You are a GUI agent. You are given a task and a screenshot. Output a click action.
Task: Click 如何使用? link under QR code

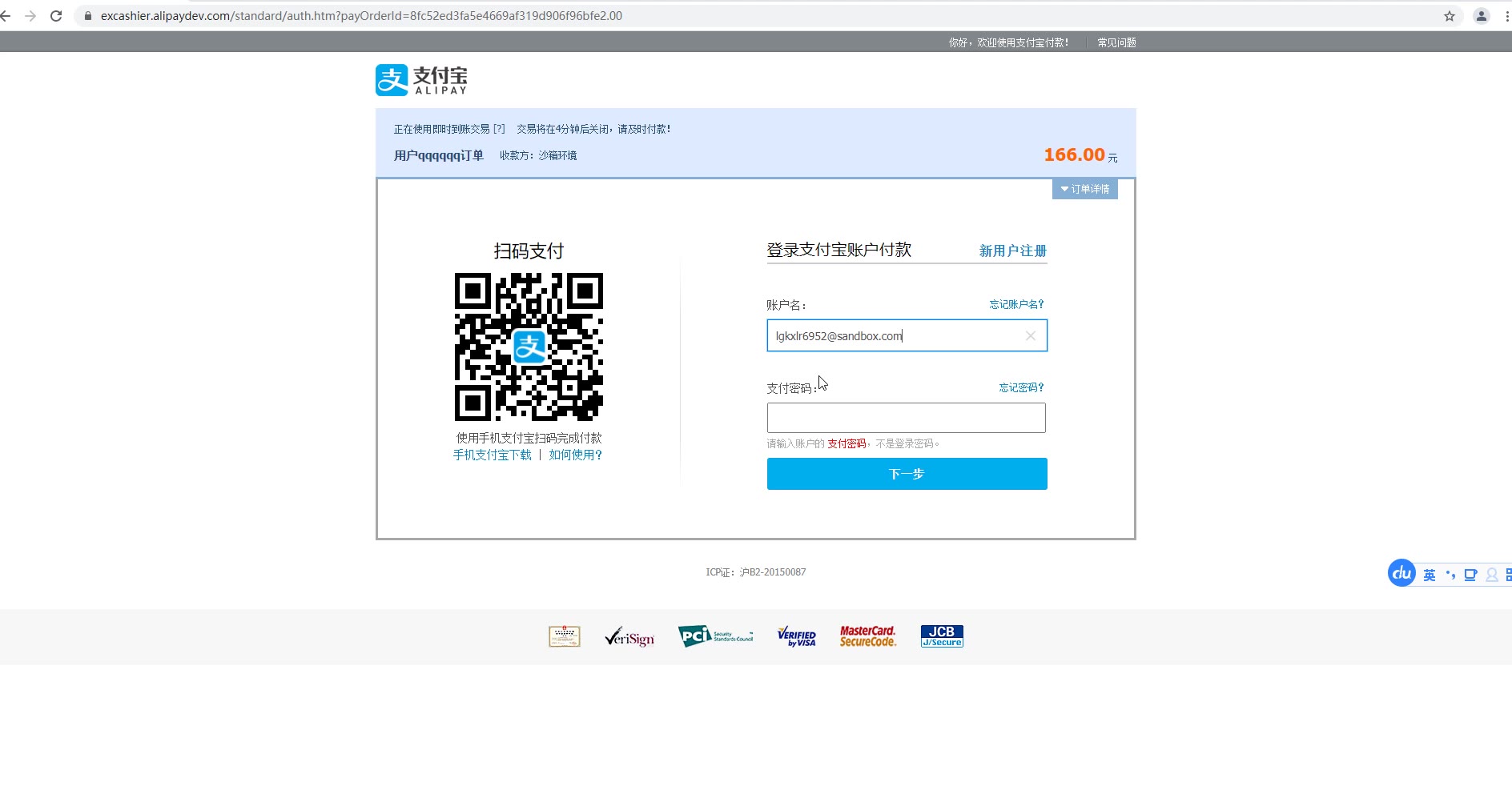[x=575, y=455]
